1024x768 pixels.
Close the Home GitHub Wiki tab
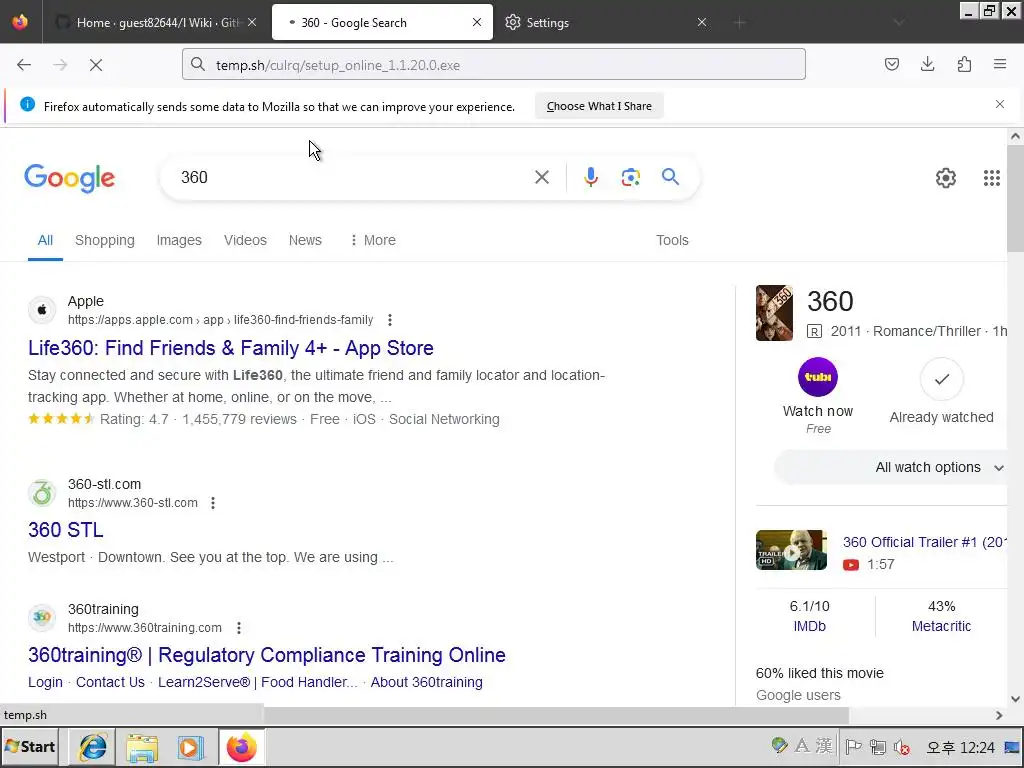[x=252, y=22]
